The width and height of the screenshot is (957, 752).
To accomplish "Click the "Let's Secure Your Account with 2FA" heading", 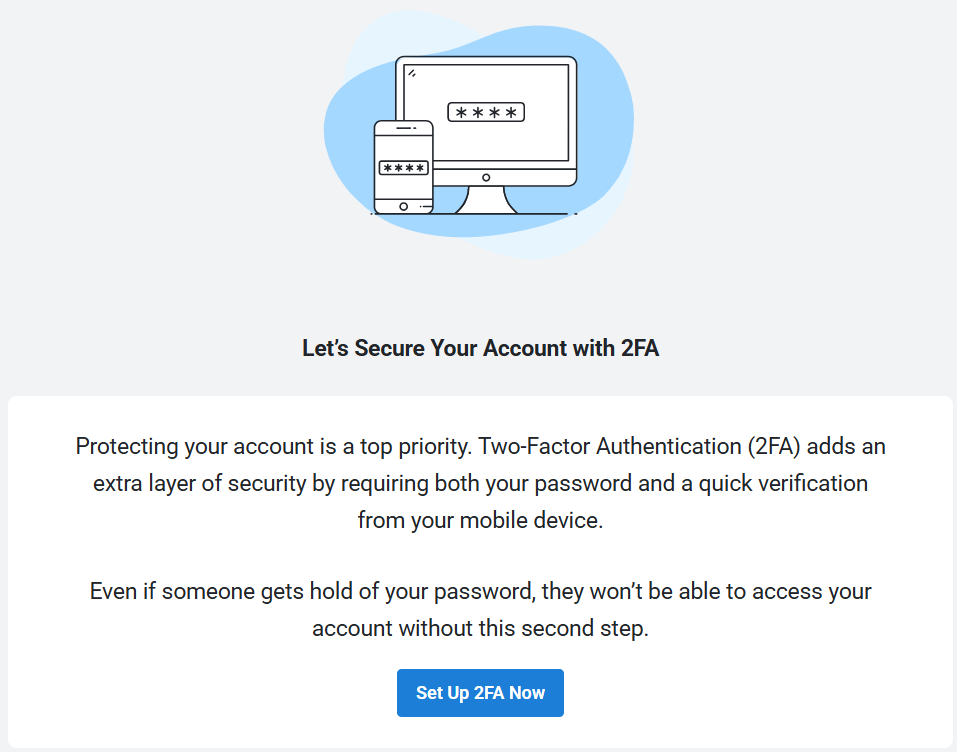I will click(480, 348).
